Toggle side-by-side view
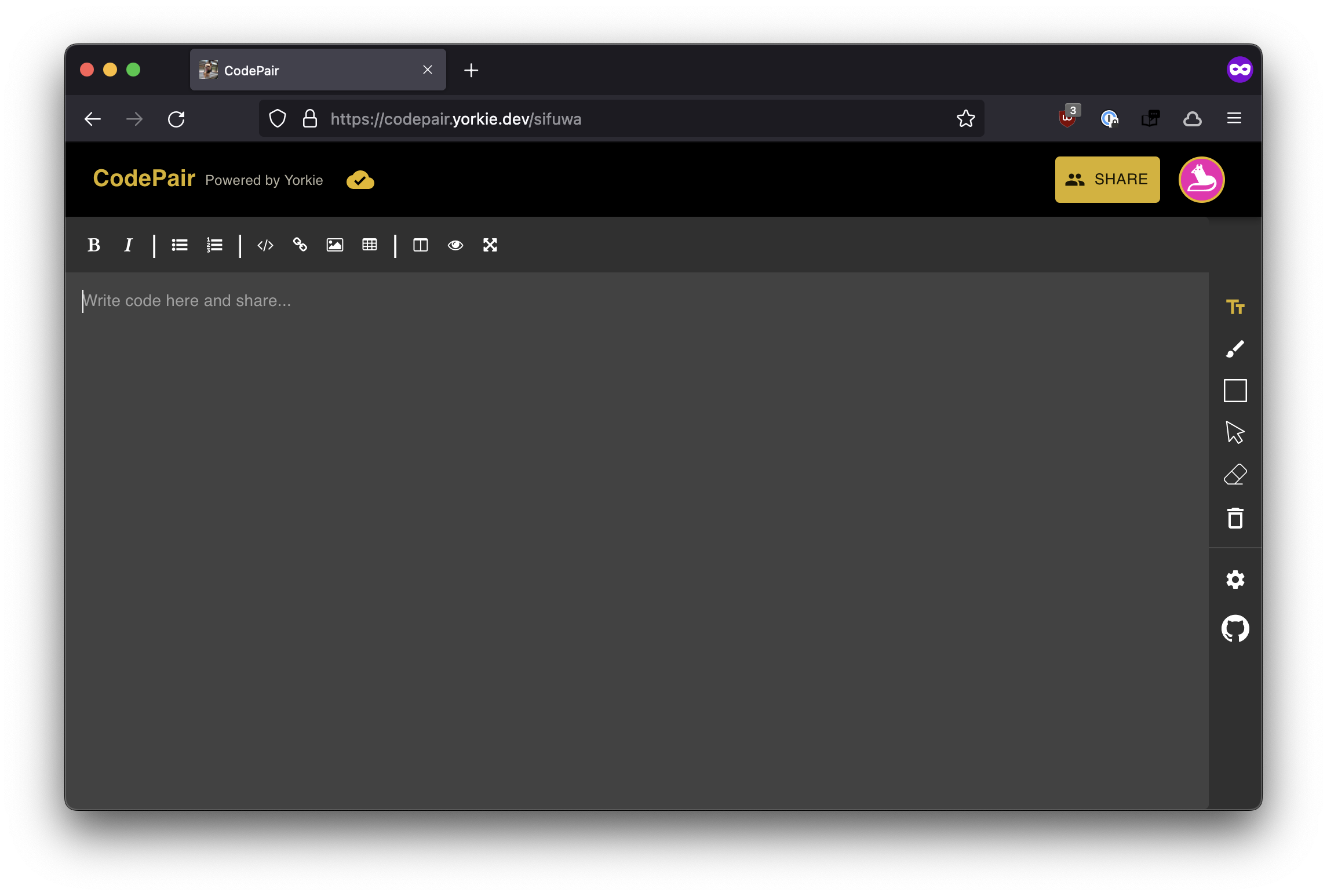Screen dimensions: 1327x896 [x=421, y=245]
